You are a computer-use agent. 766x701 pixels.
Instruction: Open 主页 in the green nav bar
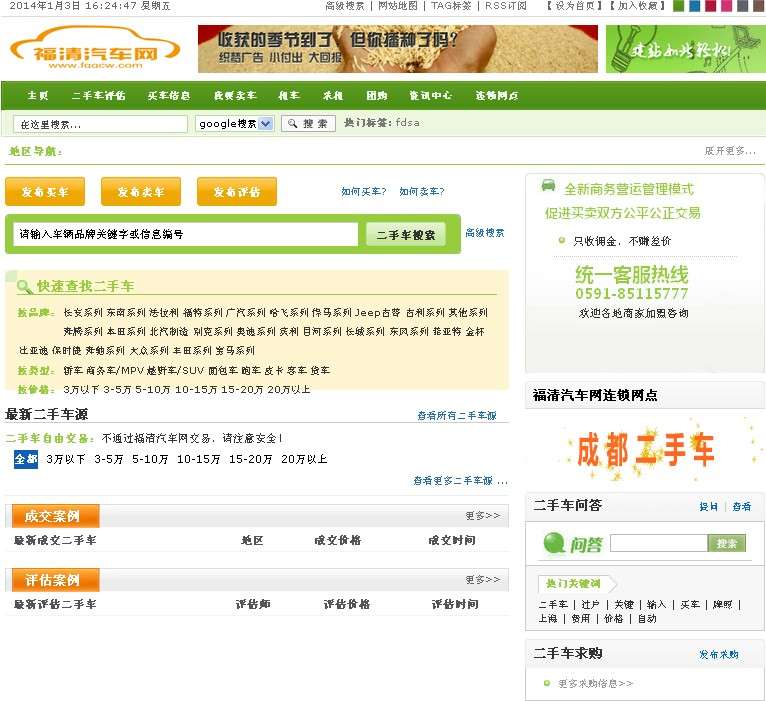[x=38, y=95]
